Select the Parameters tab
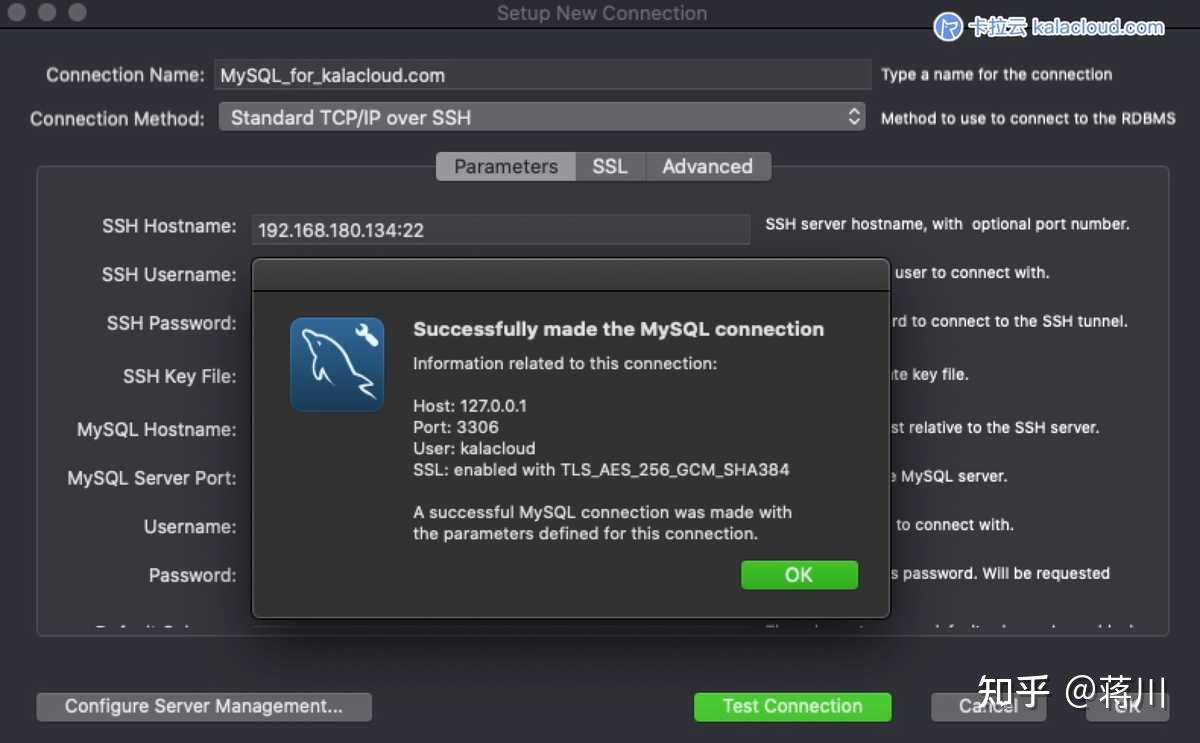Viewport: 1200px width, 743px height. [x=505, y=166]
